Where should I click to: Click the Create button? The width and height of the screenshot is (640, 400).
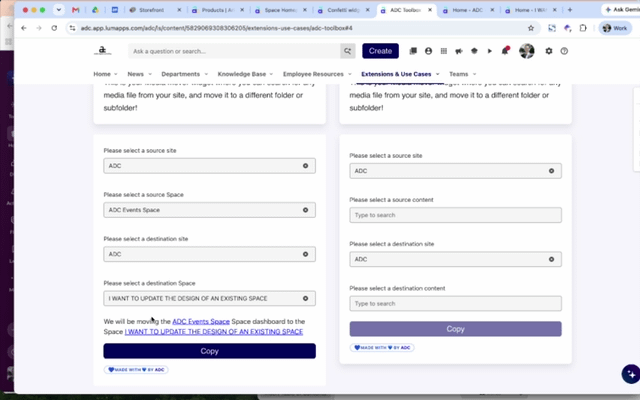380,51
